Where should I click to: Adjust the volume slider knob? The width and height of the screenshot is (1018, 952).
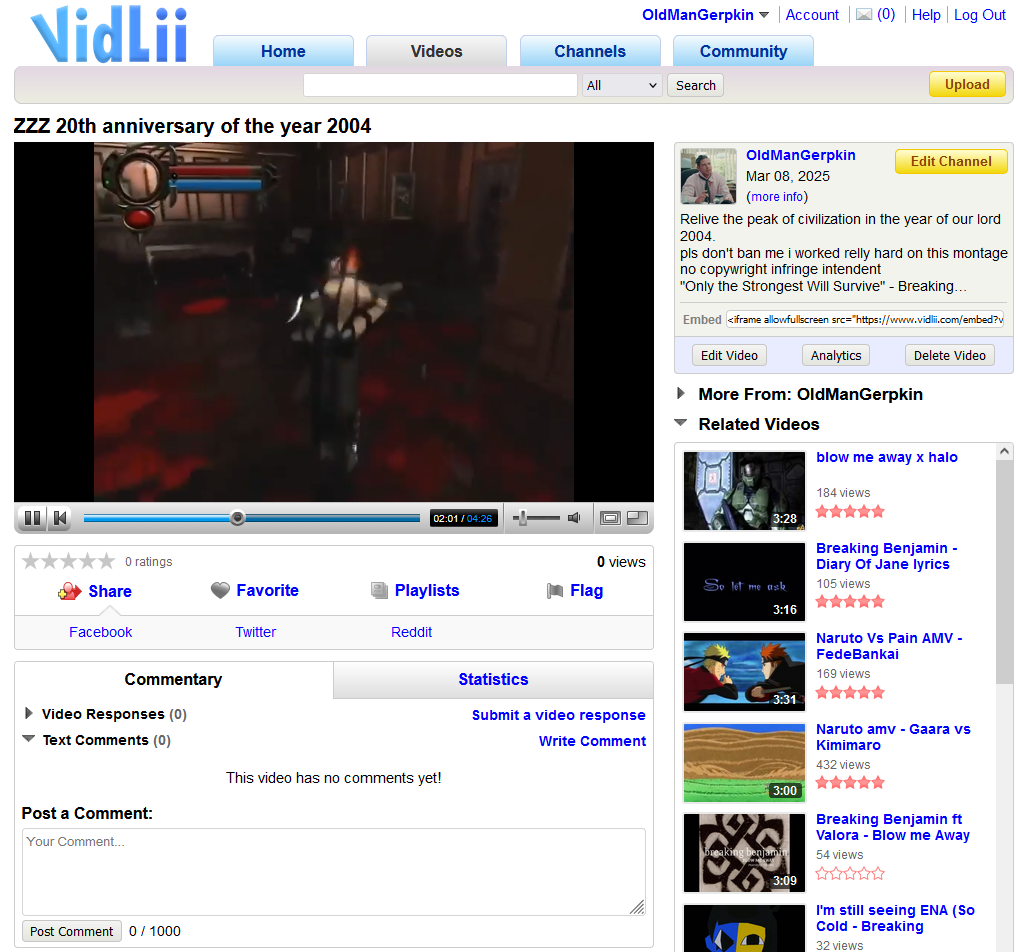coord(523,518)
